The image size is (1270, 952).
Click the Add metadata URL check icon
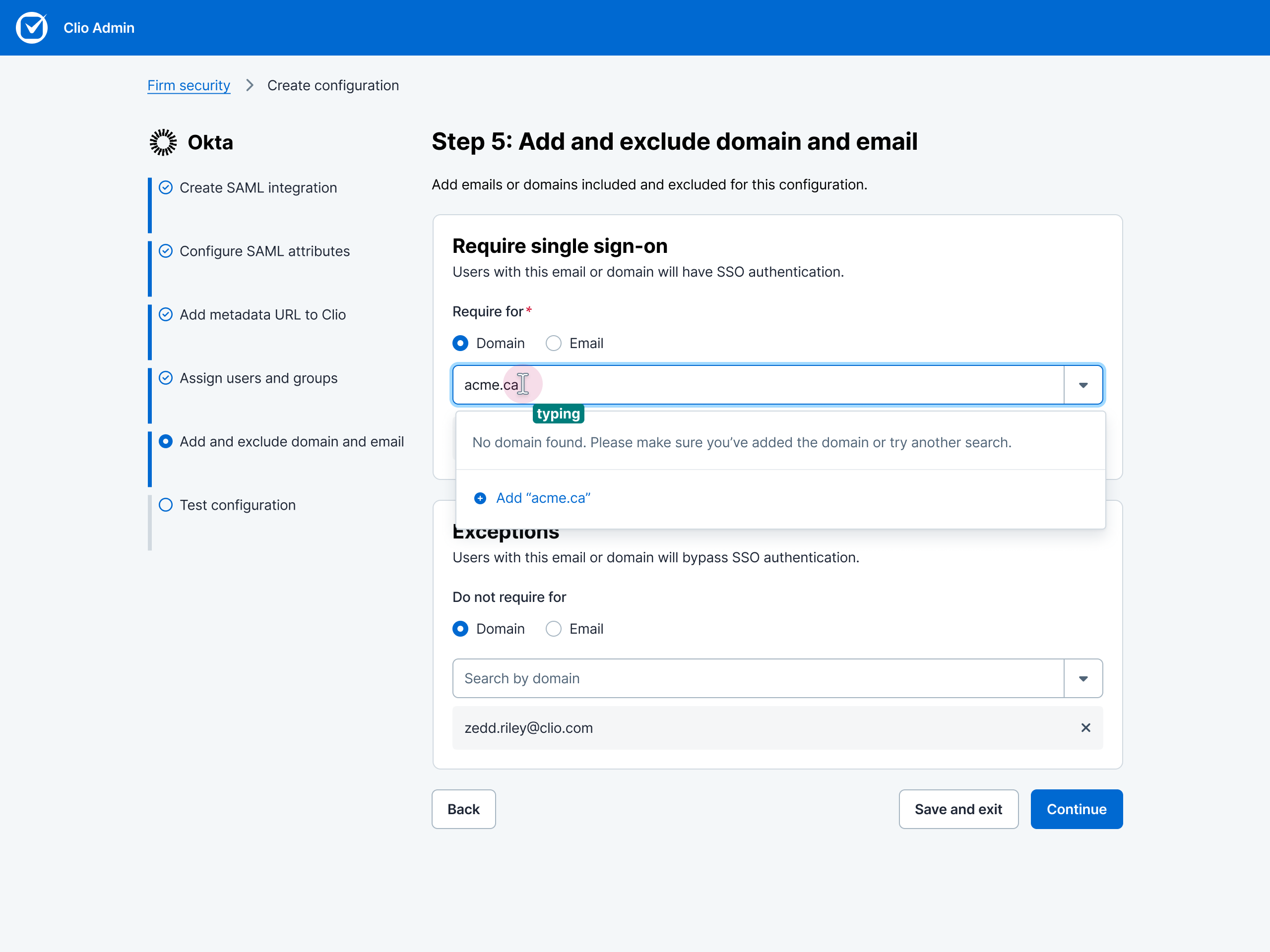[165, 314]
